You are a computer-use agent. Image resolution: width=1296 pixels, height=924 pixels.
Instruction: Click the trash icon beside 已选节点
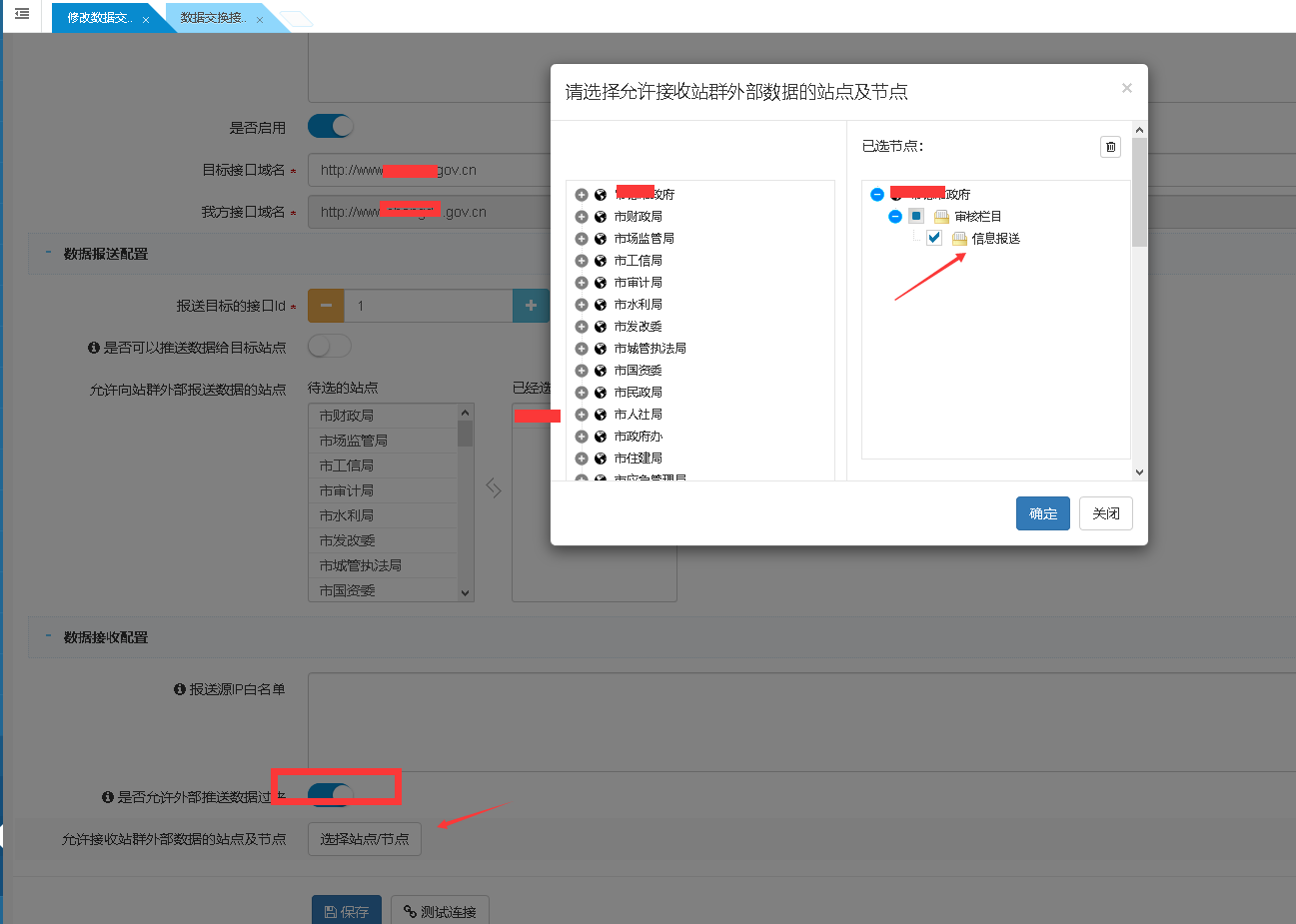1110,147
